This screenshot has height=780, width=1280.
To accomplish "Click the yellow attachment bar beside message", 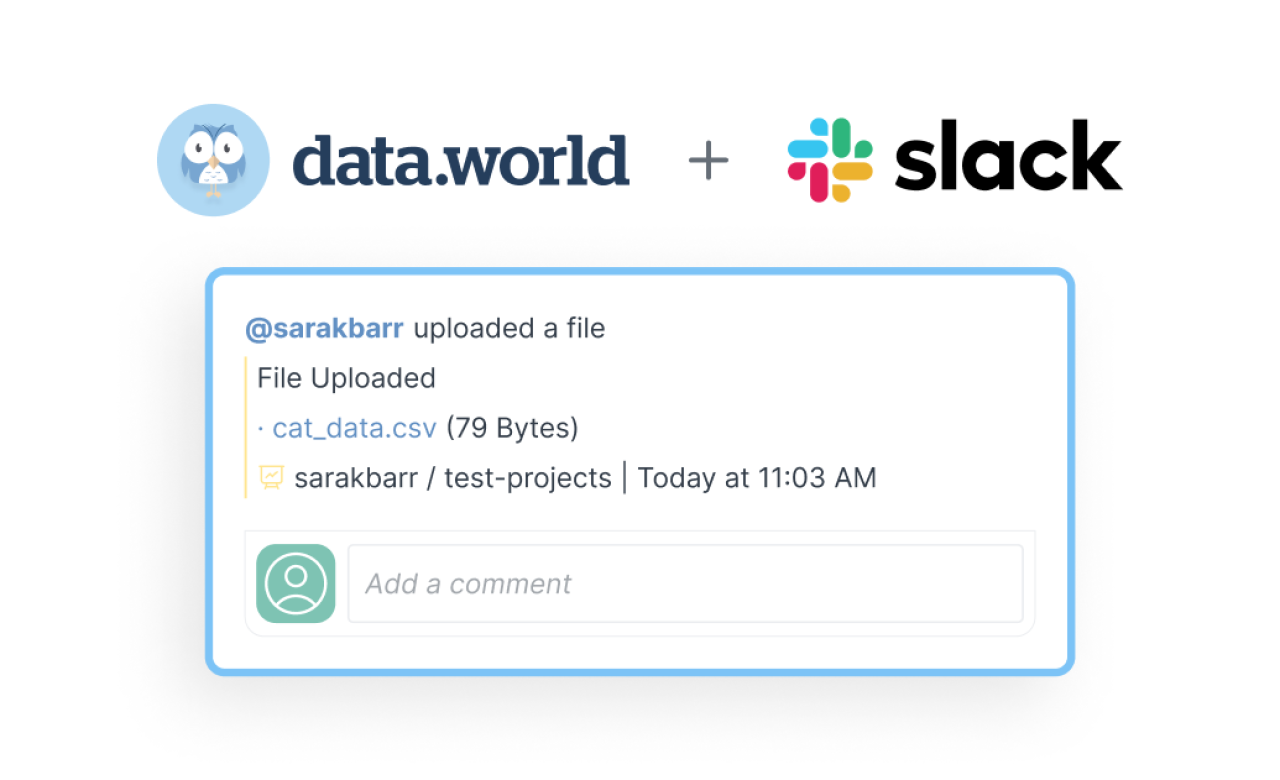I will pos(246,427).
